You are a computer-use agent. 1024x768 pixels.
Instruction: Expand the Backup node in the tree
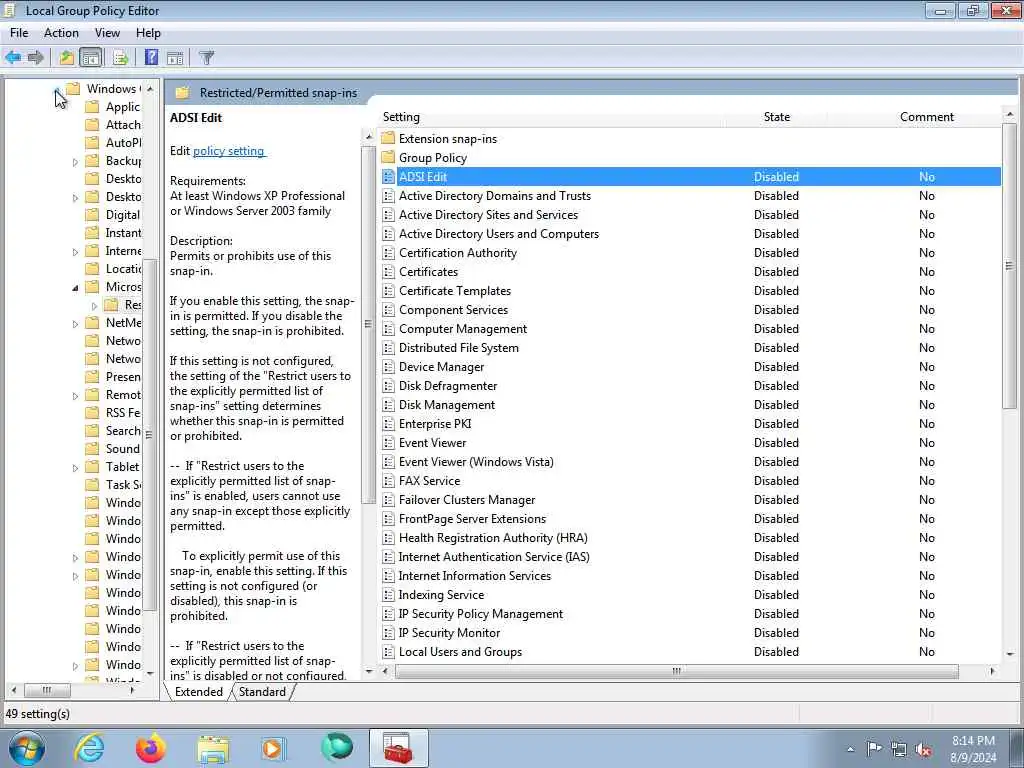click(x=75, y=161)
